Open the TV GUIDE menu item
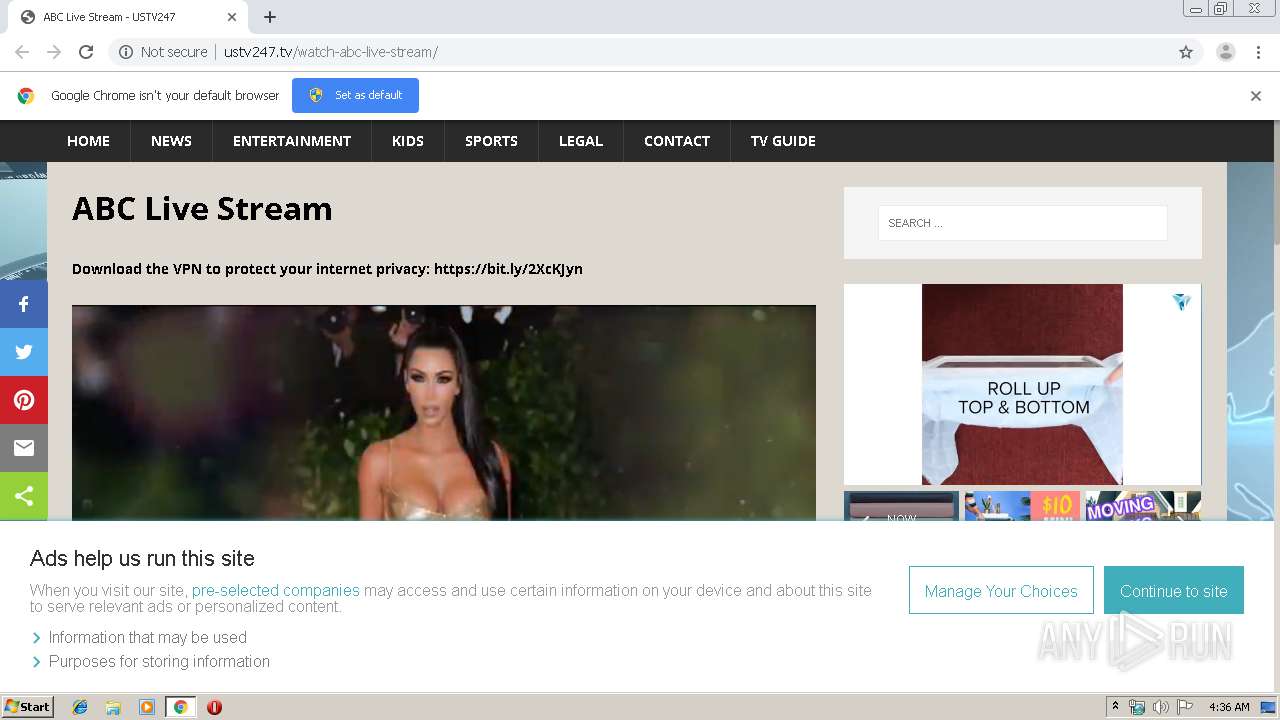The height and width of the screenshot is (720, 1280). (x=783, y=141)
